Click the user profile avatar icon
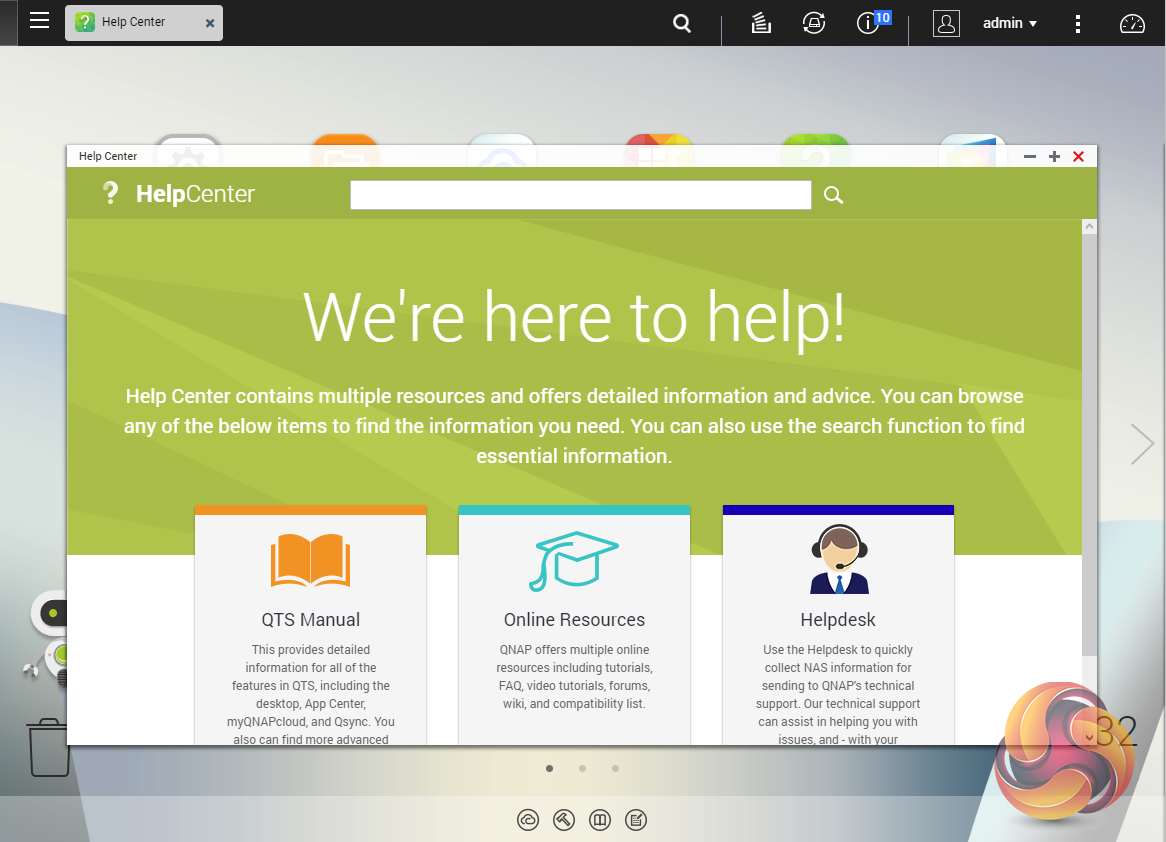1166x842 pixels. [x=946, y=24]
